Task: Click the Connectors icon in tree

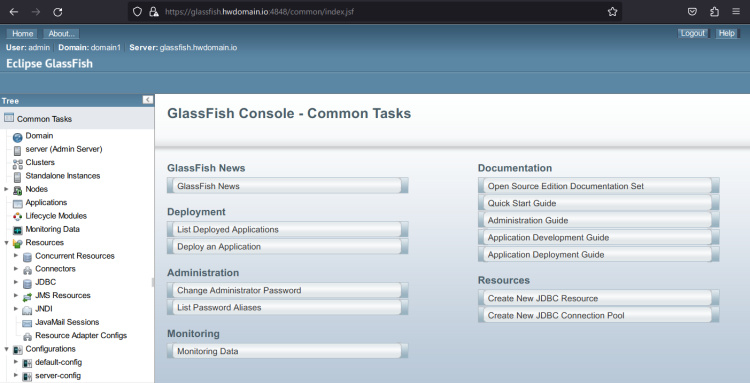Action: coord(27,271)
